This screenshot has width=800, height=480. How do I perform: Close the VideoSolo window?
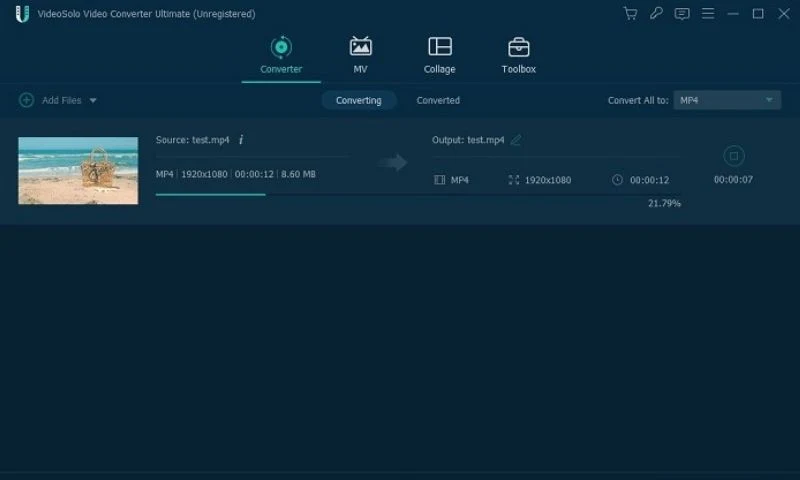(784, 14)
